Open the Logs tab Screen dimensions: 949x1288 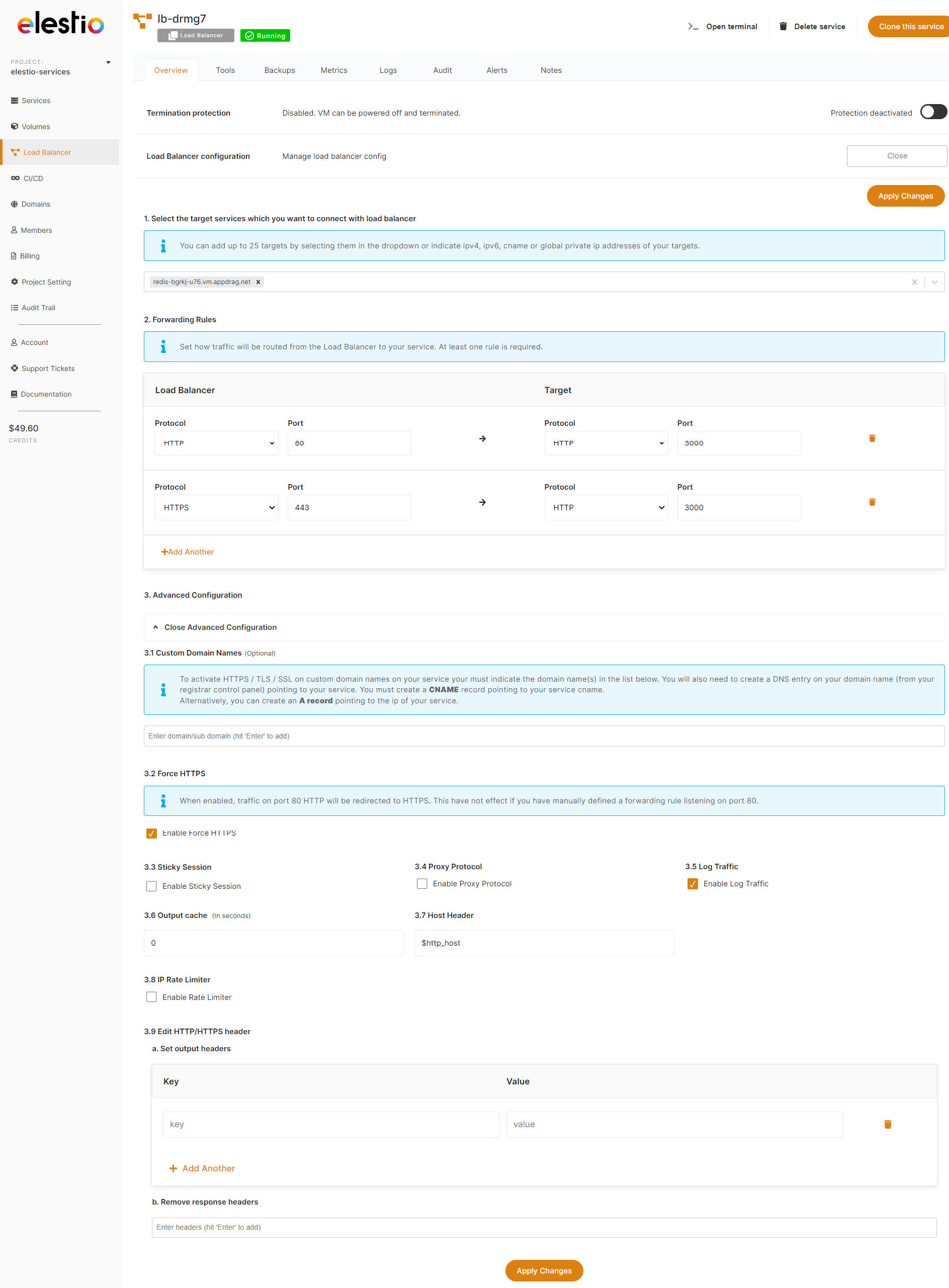click(x=388, y=70)
